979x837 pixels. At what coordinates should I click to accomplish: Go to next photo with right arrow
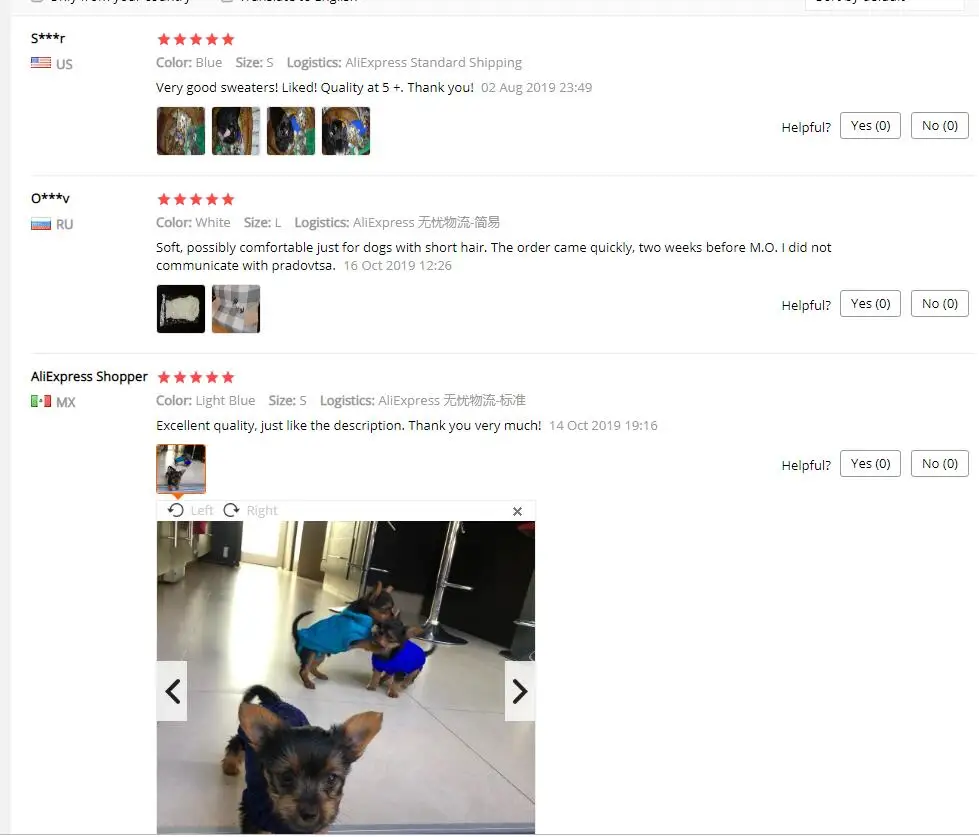519,691
